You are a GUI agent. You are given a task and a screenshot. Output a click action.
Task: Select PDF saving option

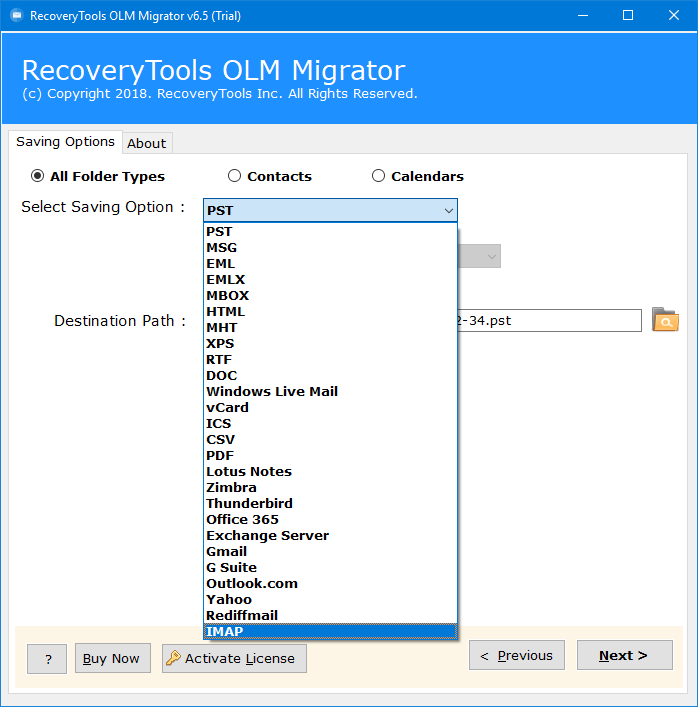pyautogui.click(x=331, y=456)
